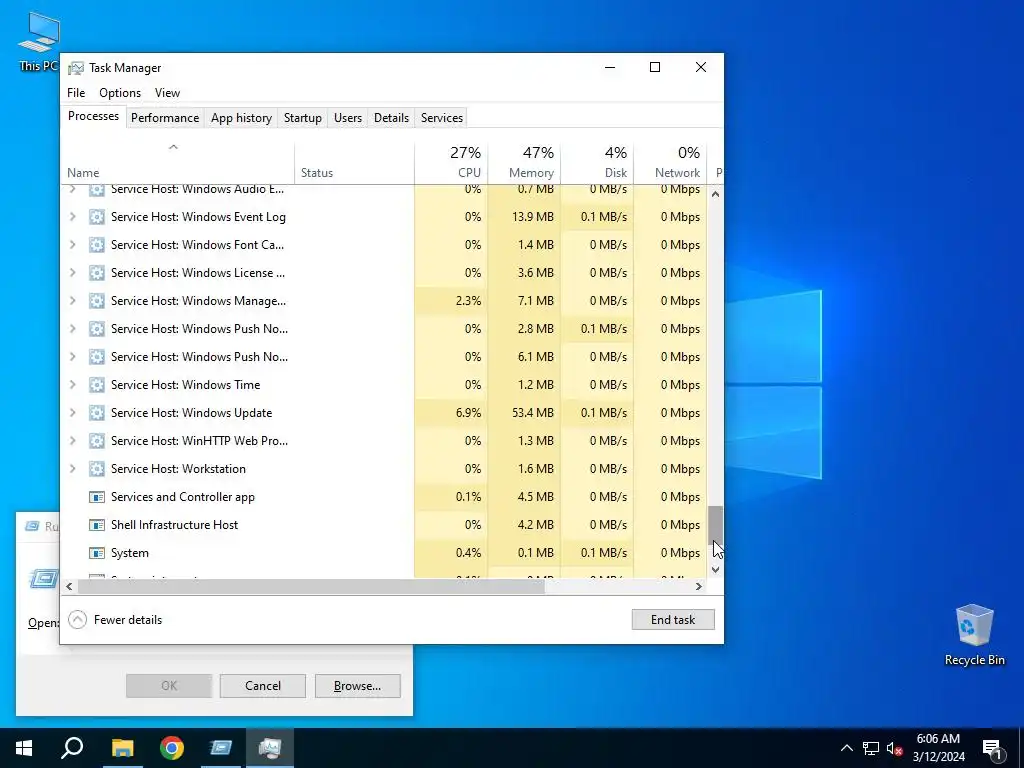Expand Service Host: Windows License row

pyautogui.click(x=72, y=273)
